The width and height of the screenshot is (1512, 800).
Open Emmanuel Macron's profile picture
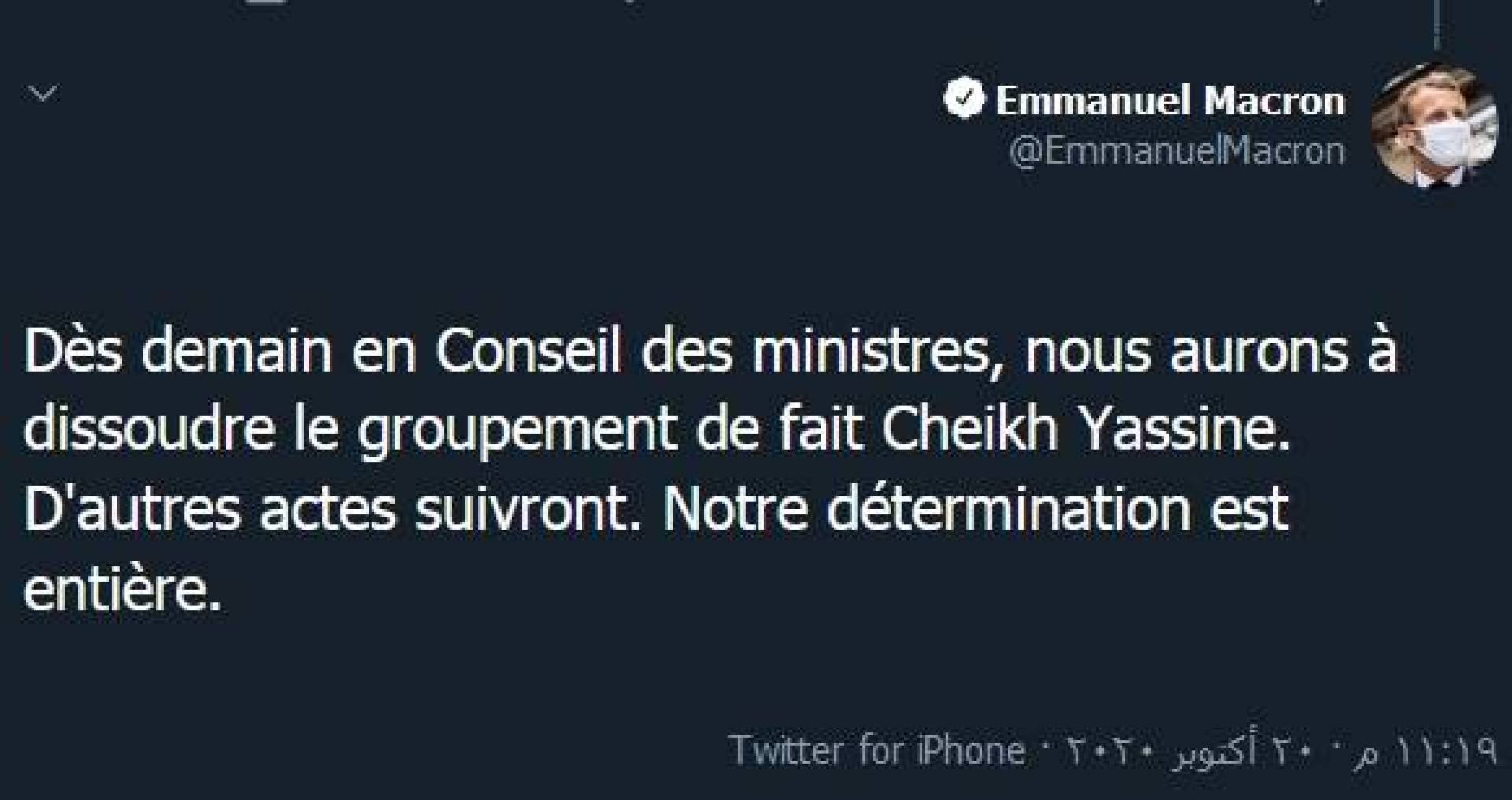1434,126
